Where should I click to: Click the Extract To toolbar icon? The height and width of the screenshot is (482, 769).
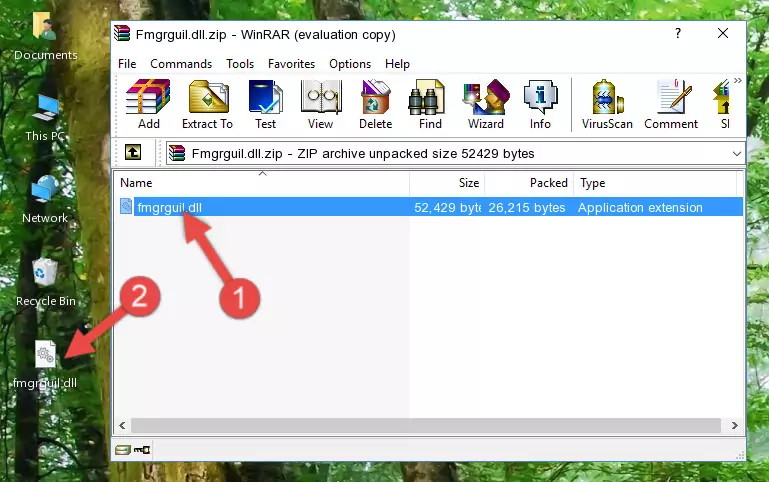click(207, 104)
